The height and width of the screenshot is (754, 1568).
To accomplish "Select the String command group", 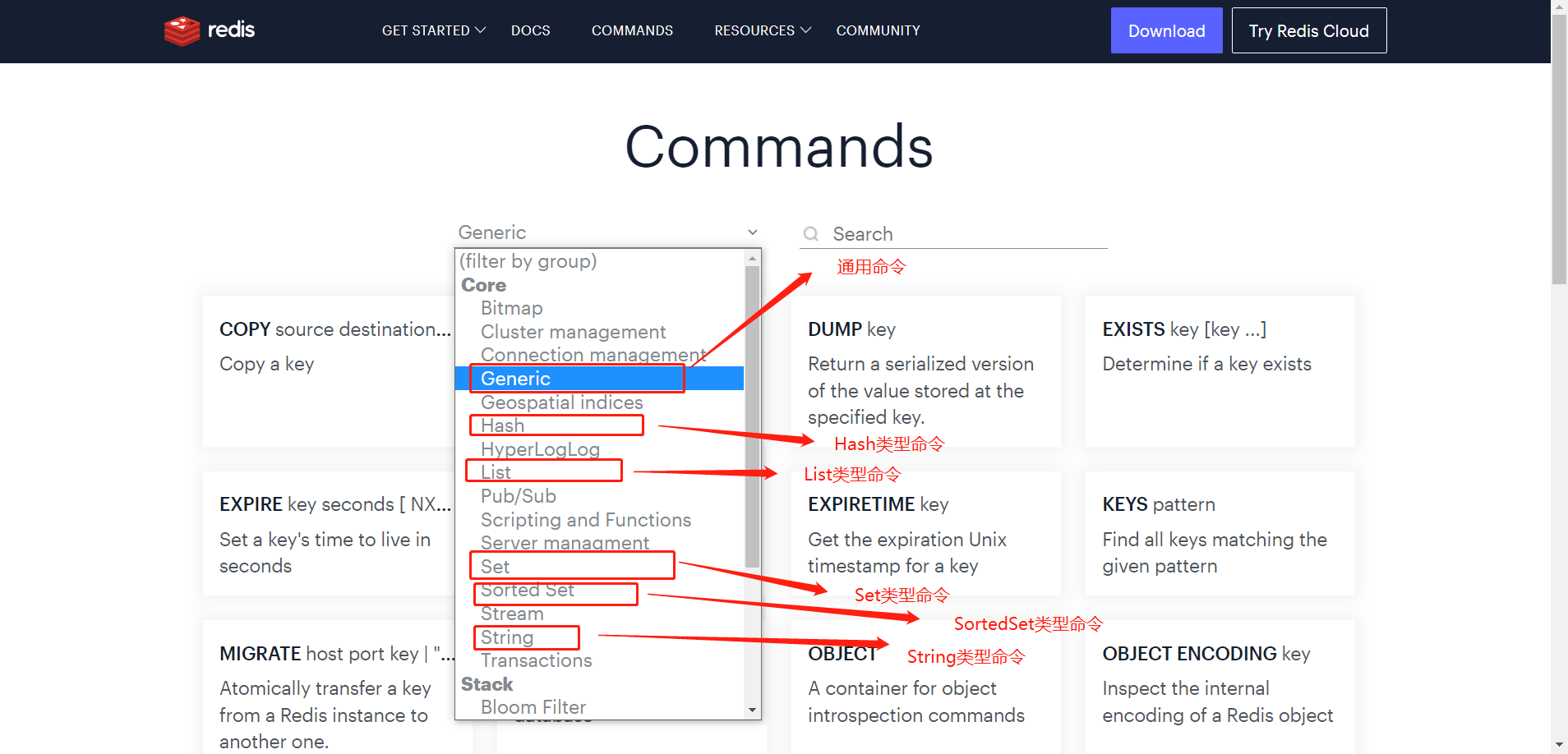I will (600, 637).
